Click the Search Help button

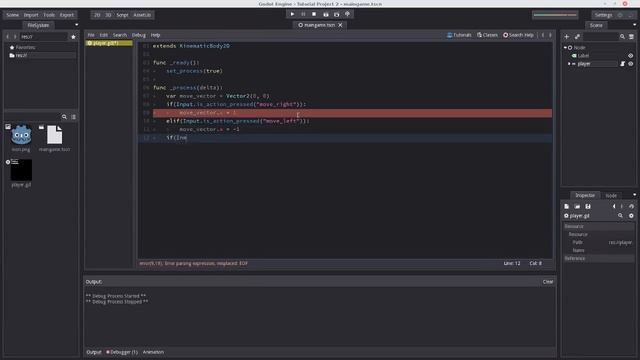coord(518,35)
